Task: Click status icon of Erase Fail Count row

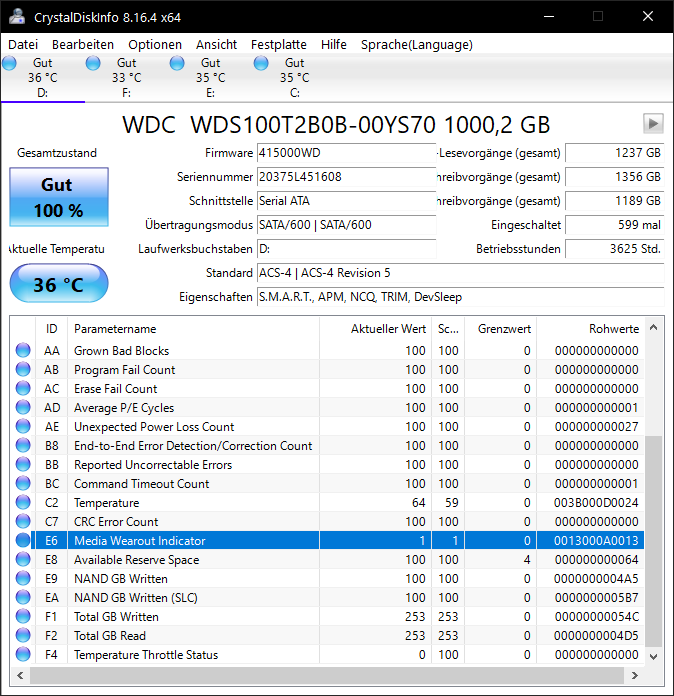Action: tap(23, 388)
